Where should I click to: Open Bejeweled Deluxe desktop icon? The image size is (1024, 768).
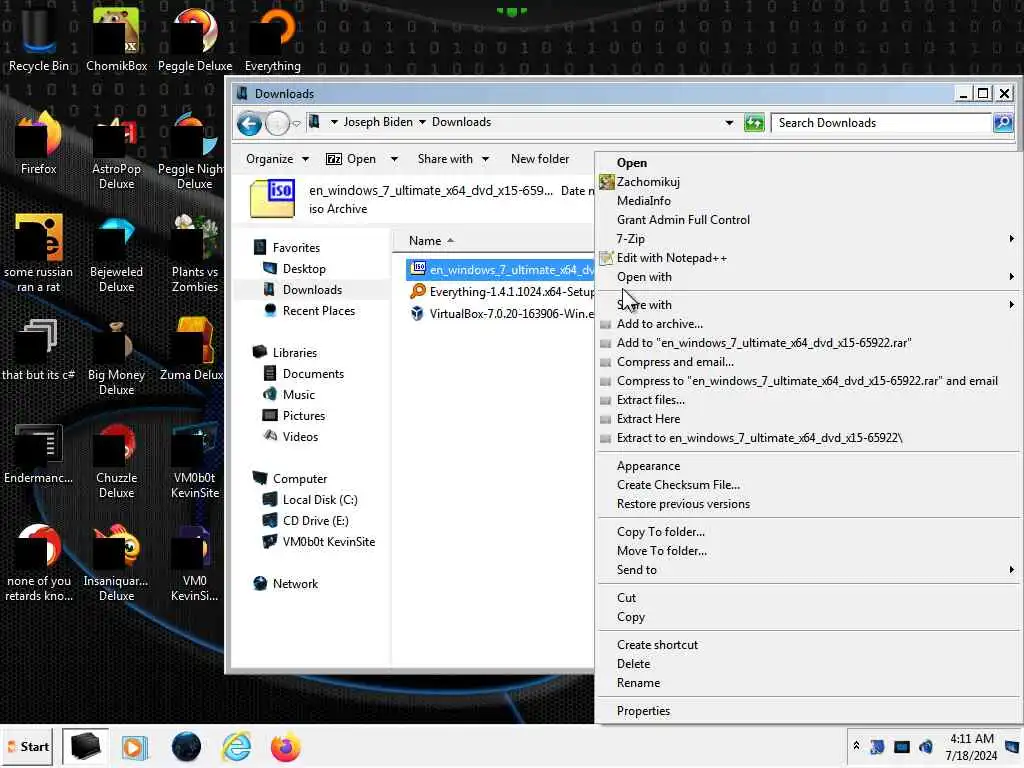[116, 255]
